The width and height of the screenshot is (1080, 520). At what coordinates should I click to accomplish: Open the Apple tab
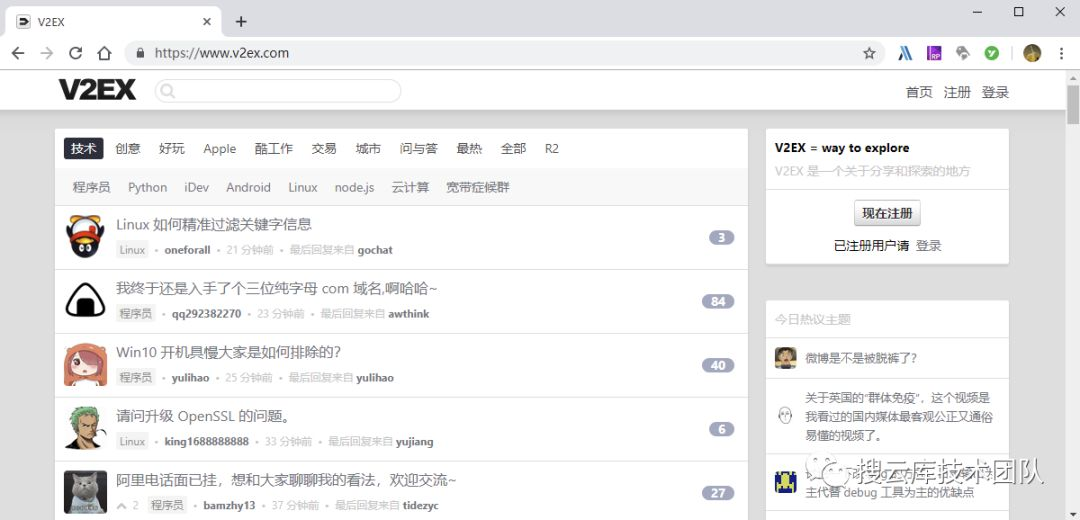tap(220, 148)
